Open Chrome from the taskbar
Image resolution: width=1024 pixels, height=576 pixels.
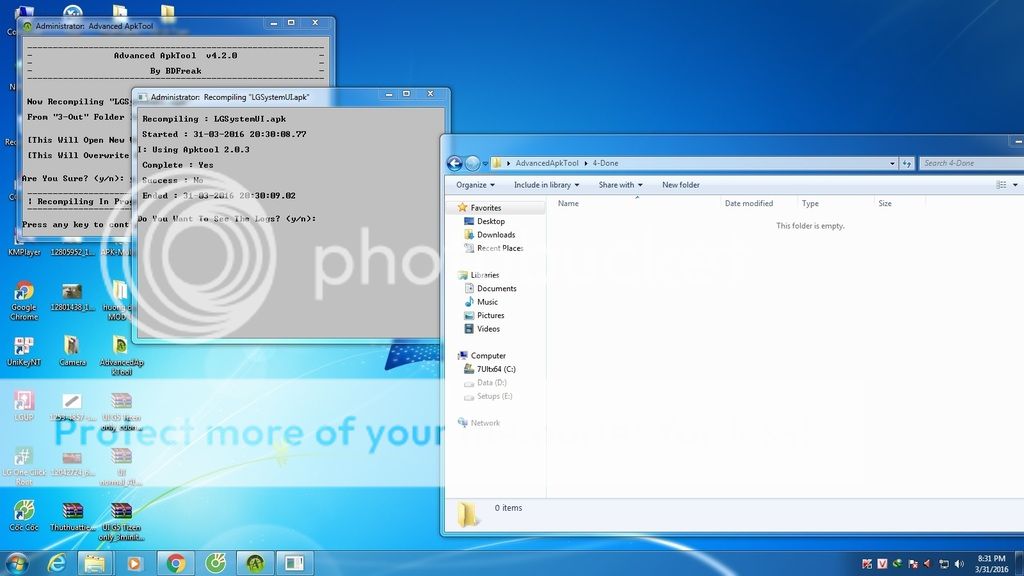[175, 563]
